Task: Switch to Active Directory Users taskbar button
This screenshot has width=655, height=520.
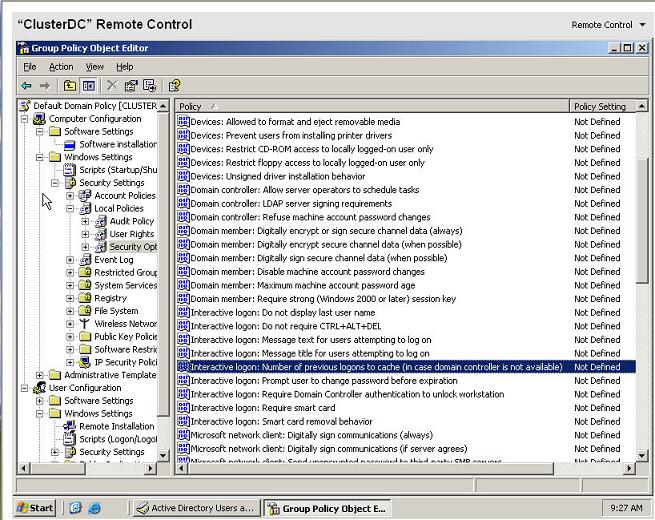Action: (196, 508)
